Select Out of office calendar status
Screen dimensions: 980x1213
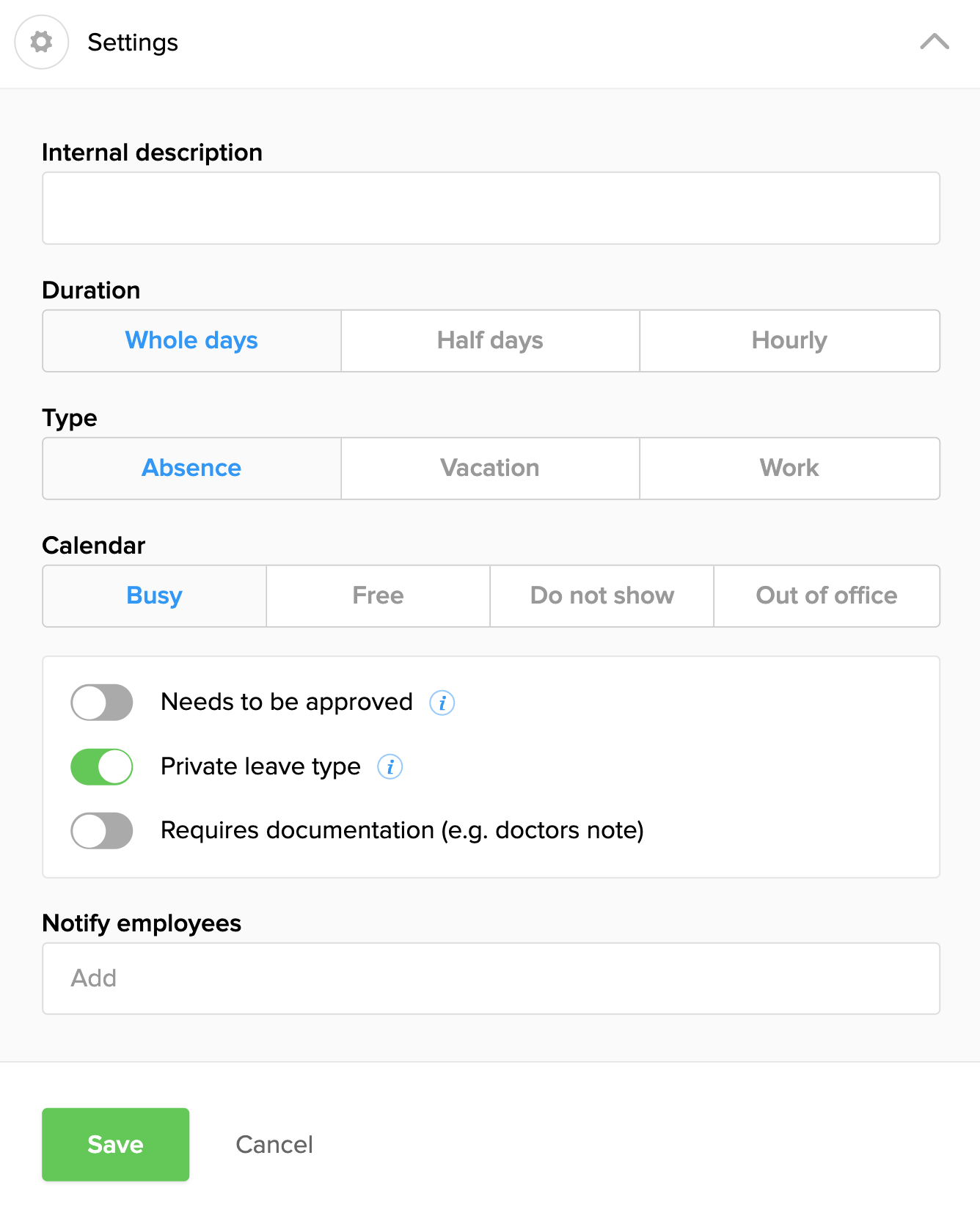tap(826, 596)
